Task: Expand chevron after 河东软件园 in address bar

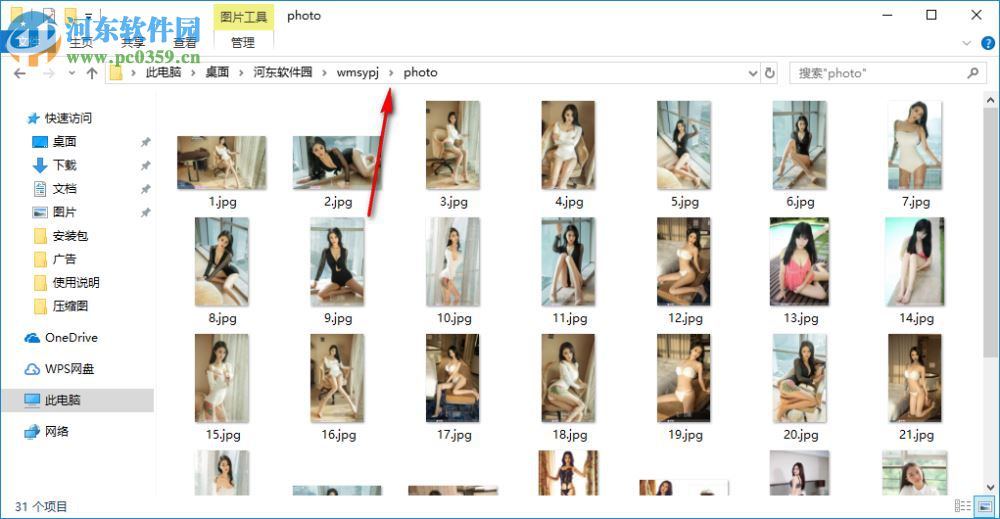Action: click(x=324, y=73)
